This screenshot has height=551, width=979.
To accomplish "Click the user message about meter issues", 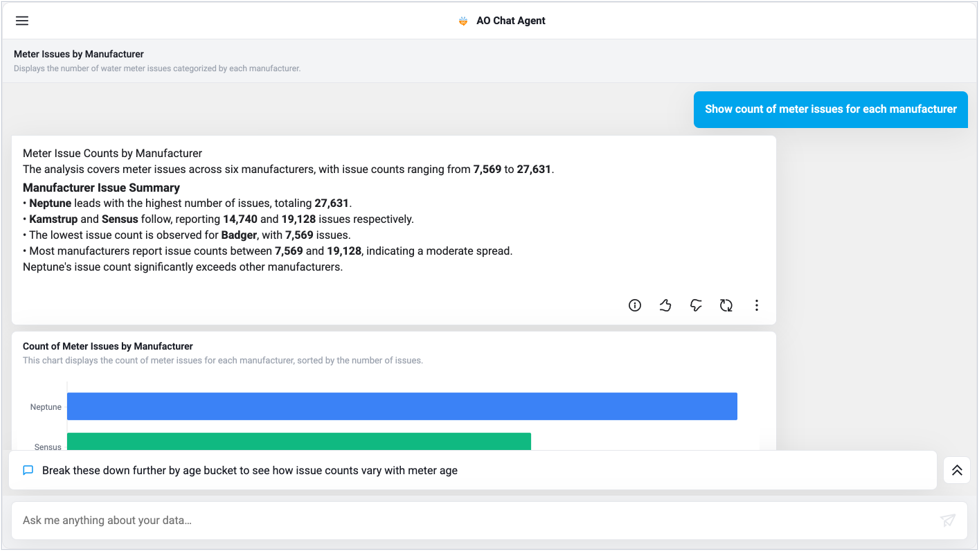I will [830, 109].
